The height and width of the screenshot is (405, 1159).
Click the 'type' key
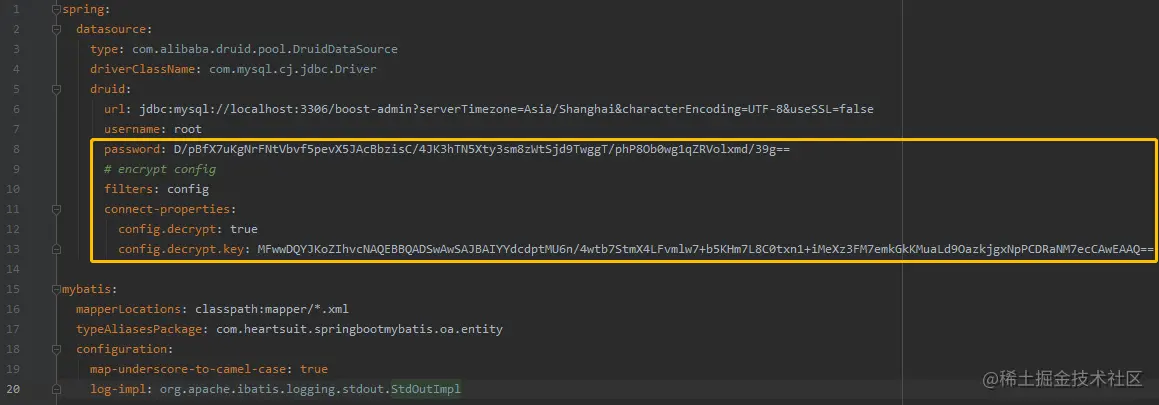104,50
